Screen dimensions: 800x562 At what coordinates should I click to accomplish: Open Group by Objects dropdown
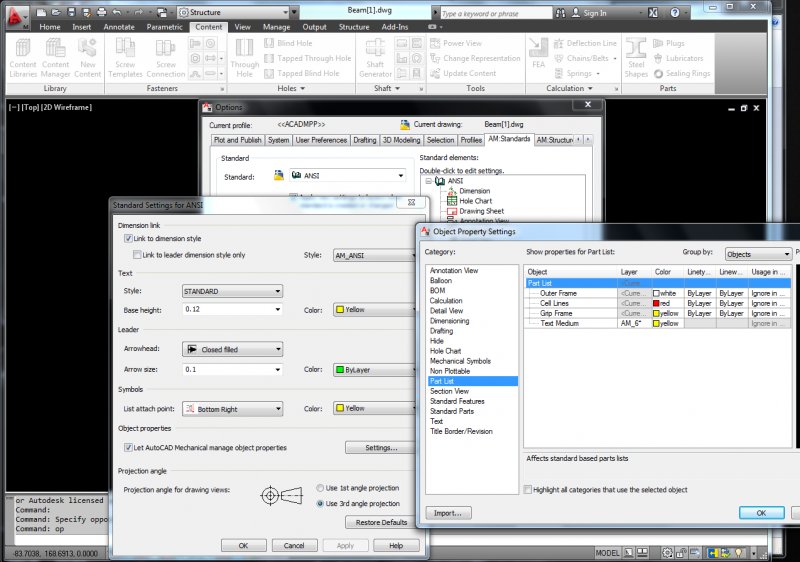758,254
